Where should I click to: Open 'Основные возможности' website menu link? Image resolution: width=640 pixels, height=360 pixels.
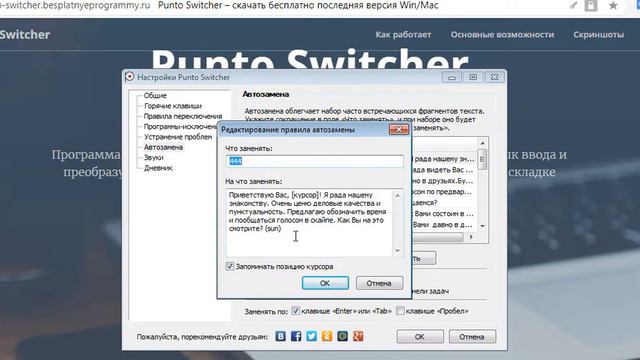(x=502, y=35)
